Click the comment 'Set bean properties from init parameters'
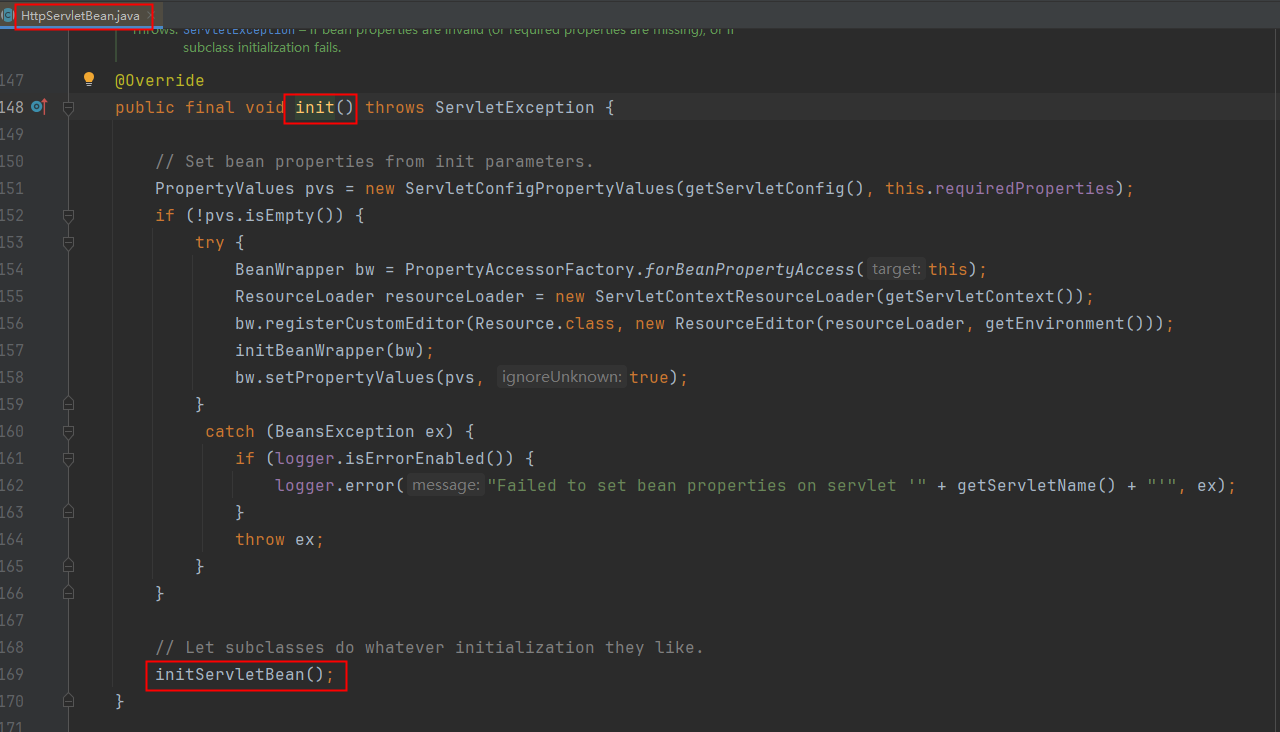This screenshot has height=732, width=1280. point(374,161)
